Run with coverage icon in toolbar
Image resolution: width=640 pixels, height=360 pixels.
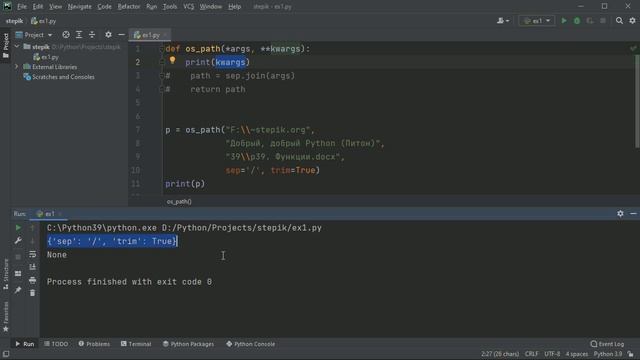590,20
